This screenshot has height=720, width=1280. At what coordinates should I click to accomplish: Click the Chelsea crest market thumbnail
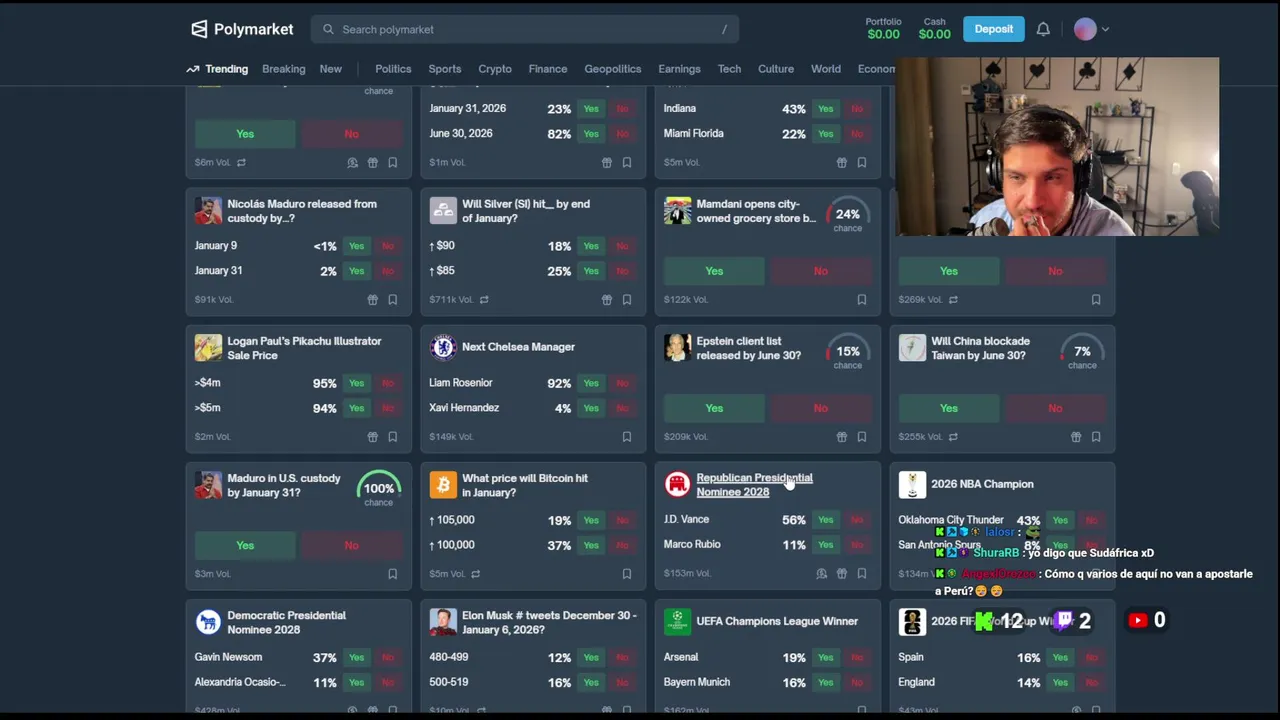point(443,347)
